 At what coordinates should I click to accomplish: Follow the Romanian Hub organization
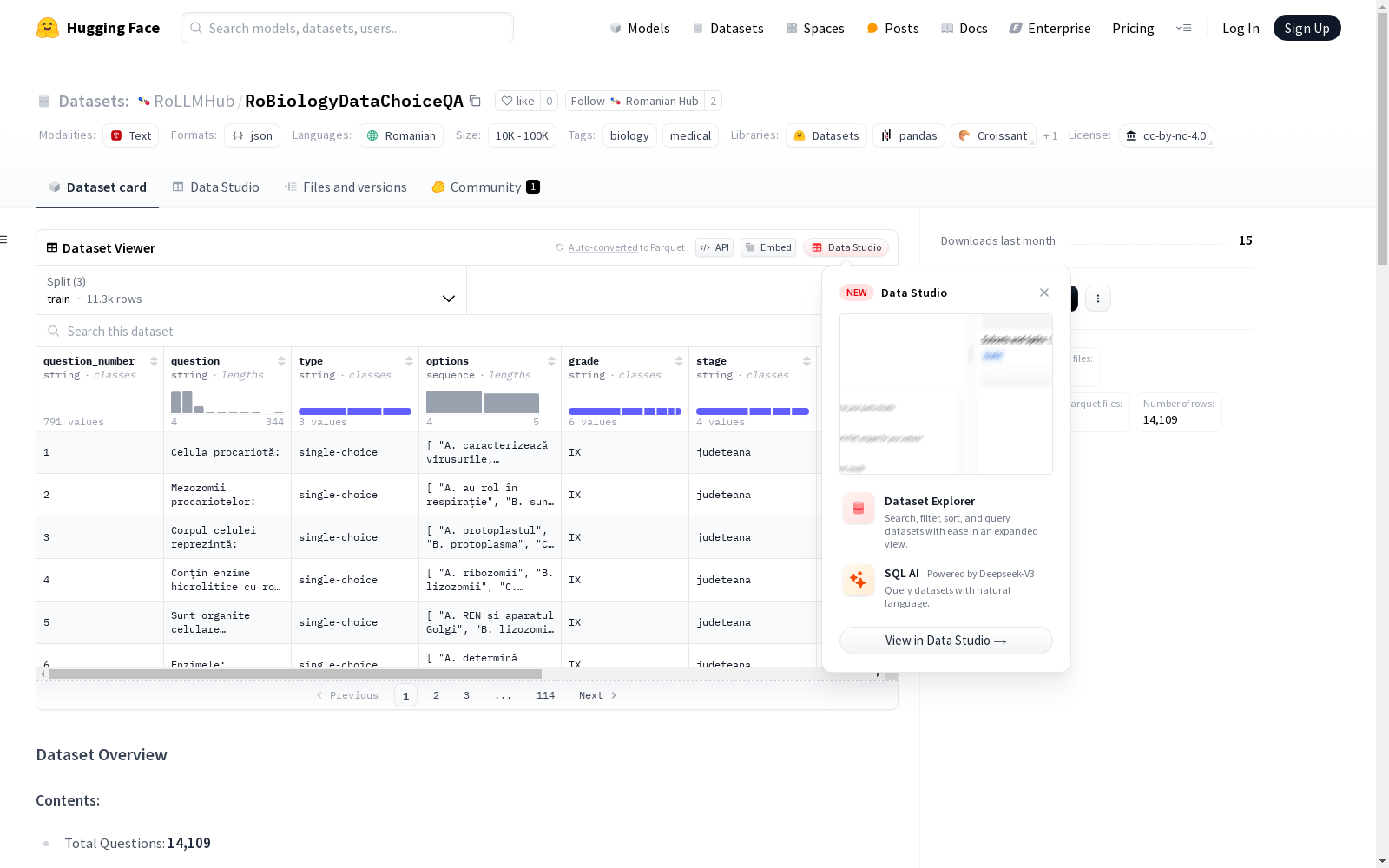(x=635, y=101)
